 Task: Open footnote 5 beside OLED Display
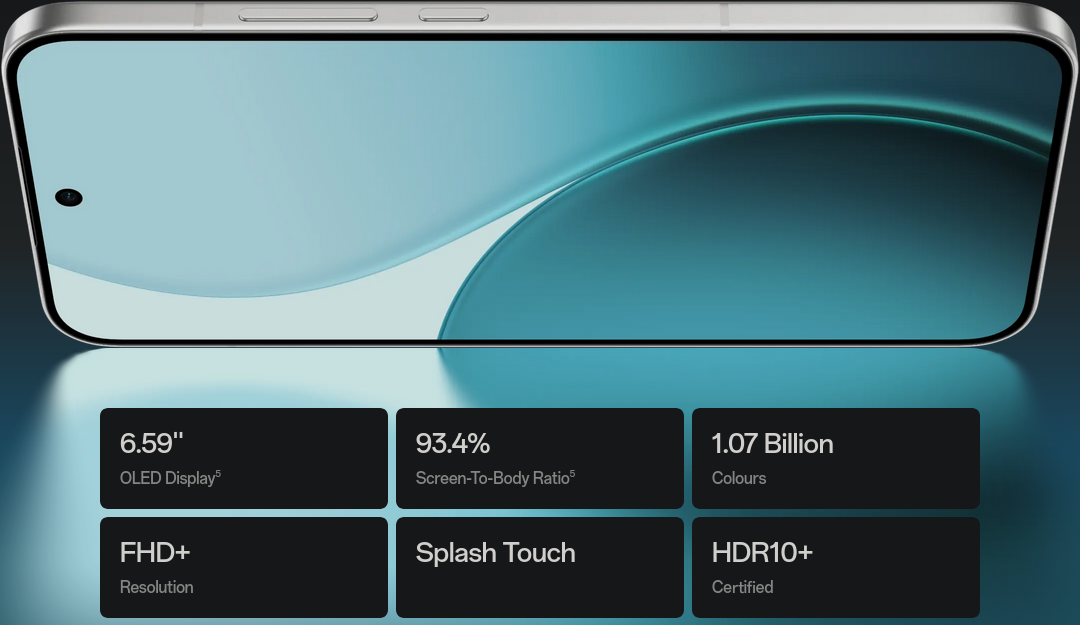(x=218, y=474)
